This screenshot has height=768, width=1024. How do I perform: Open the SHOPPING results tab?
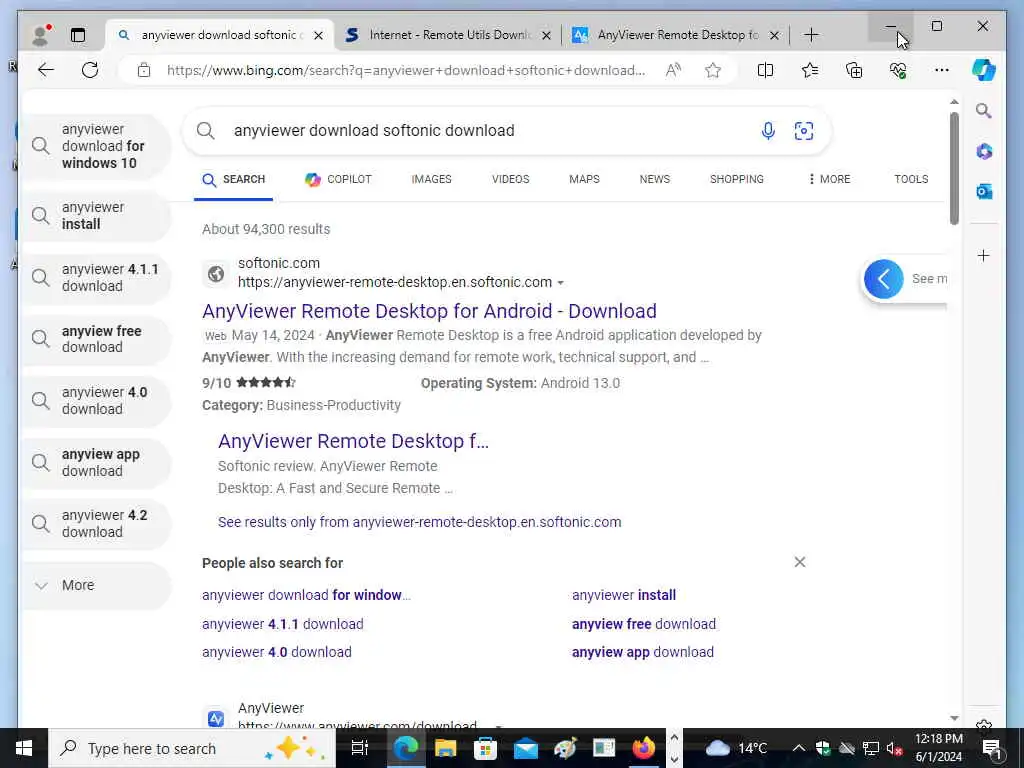(737, 179)
